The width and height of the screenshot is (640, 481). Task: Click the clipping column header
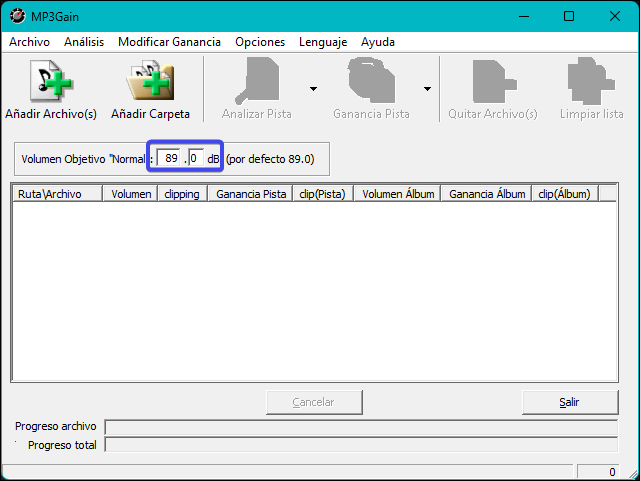(x=182, y=194)
